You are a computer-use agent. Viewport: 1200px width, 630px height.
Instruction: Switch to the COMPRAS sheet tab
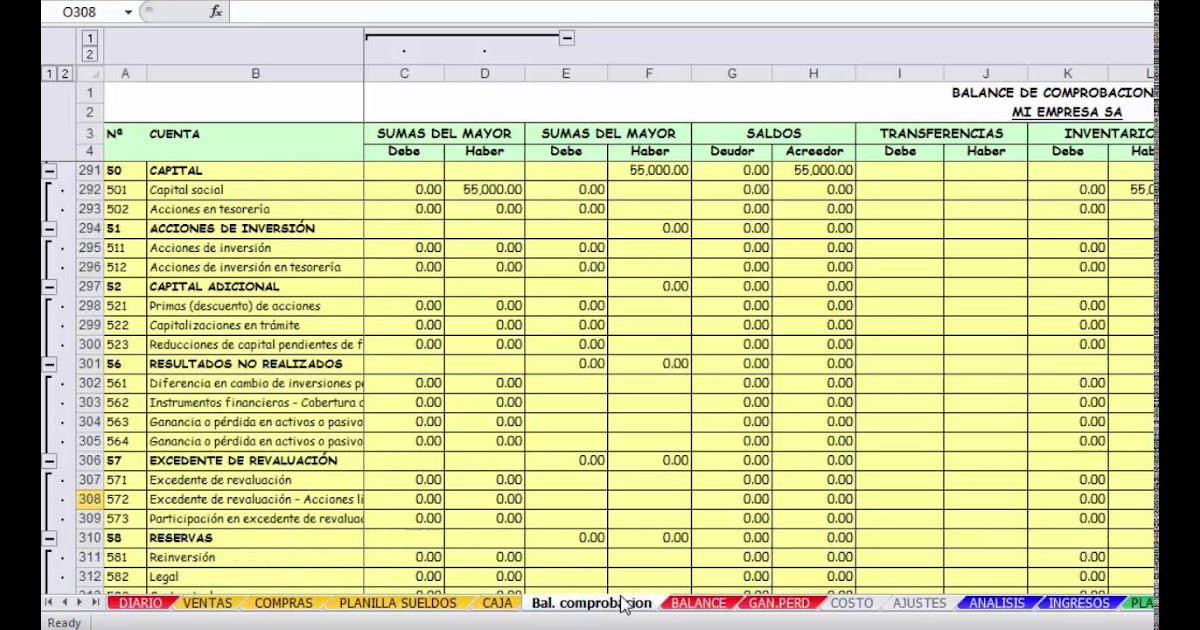284,603
